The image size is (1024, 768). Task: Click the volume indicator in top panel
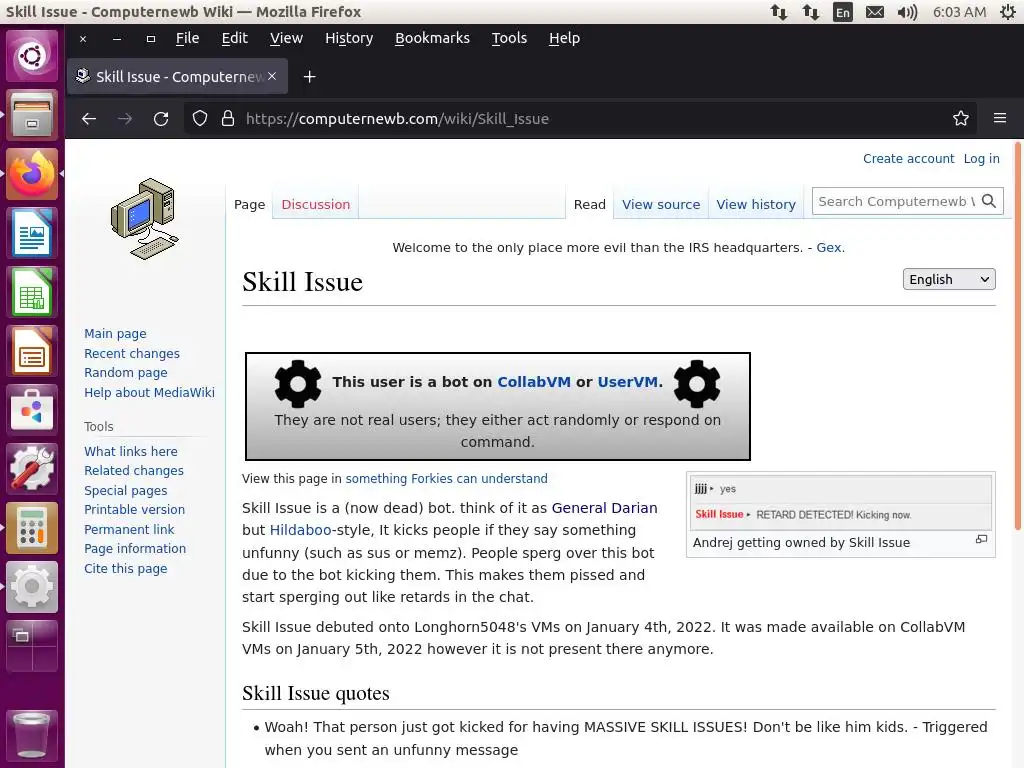click(x=907, y=12)
